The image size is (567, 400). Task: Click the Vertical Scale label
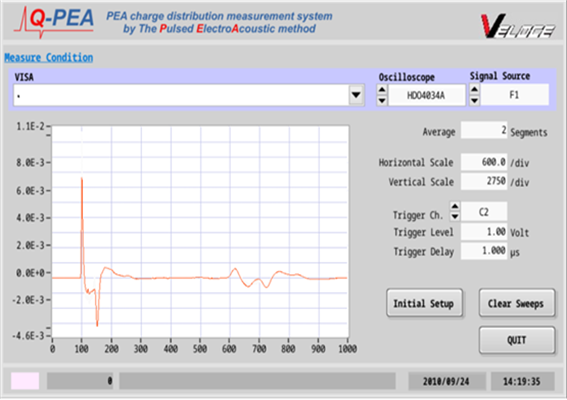421,182
